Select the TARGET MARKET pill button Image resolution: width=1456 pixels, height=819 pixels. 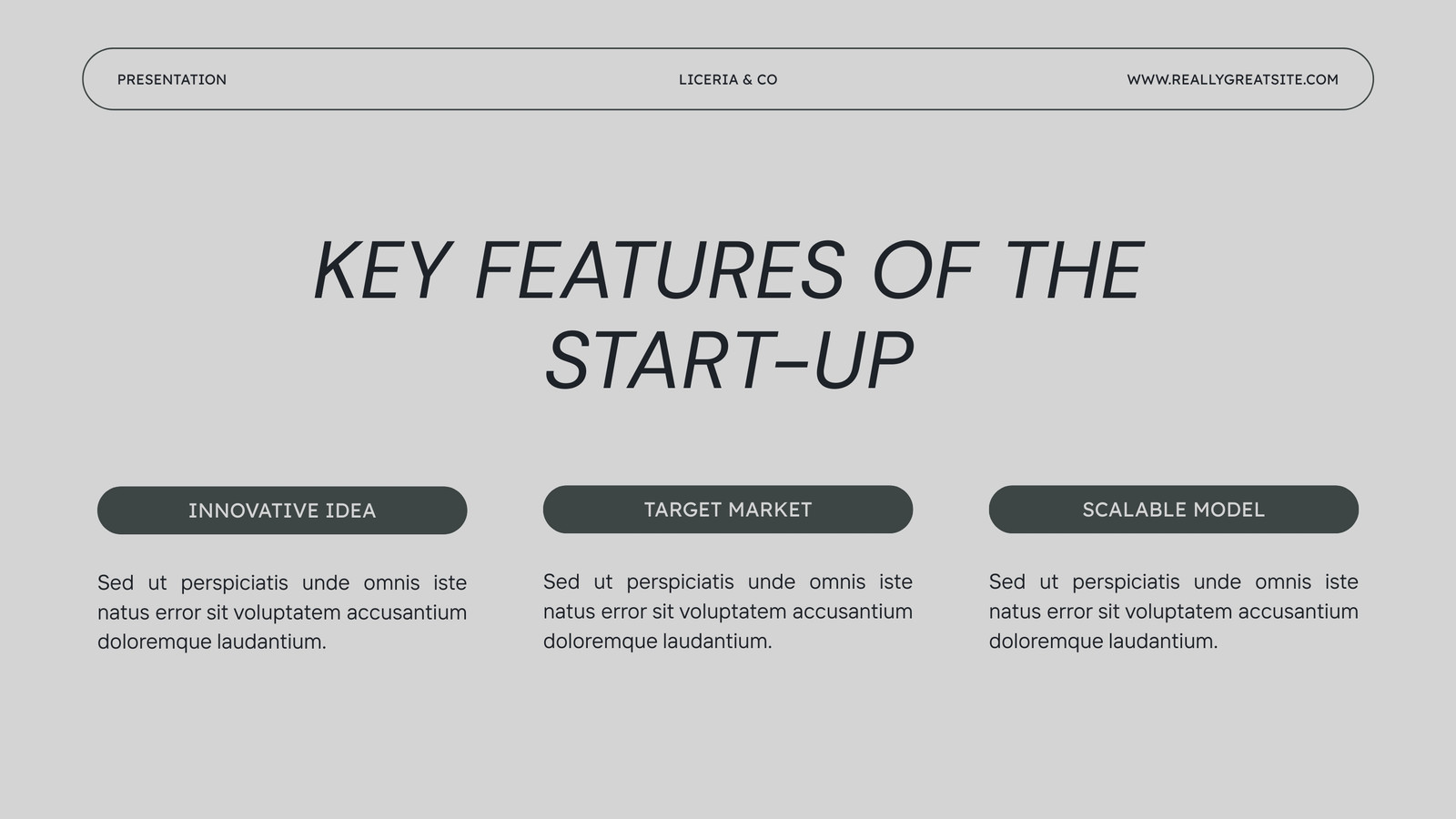(x=728, y=510)
